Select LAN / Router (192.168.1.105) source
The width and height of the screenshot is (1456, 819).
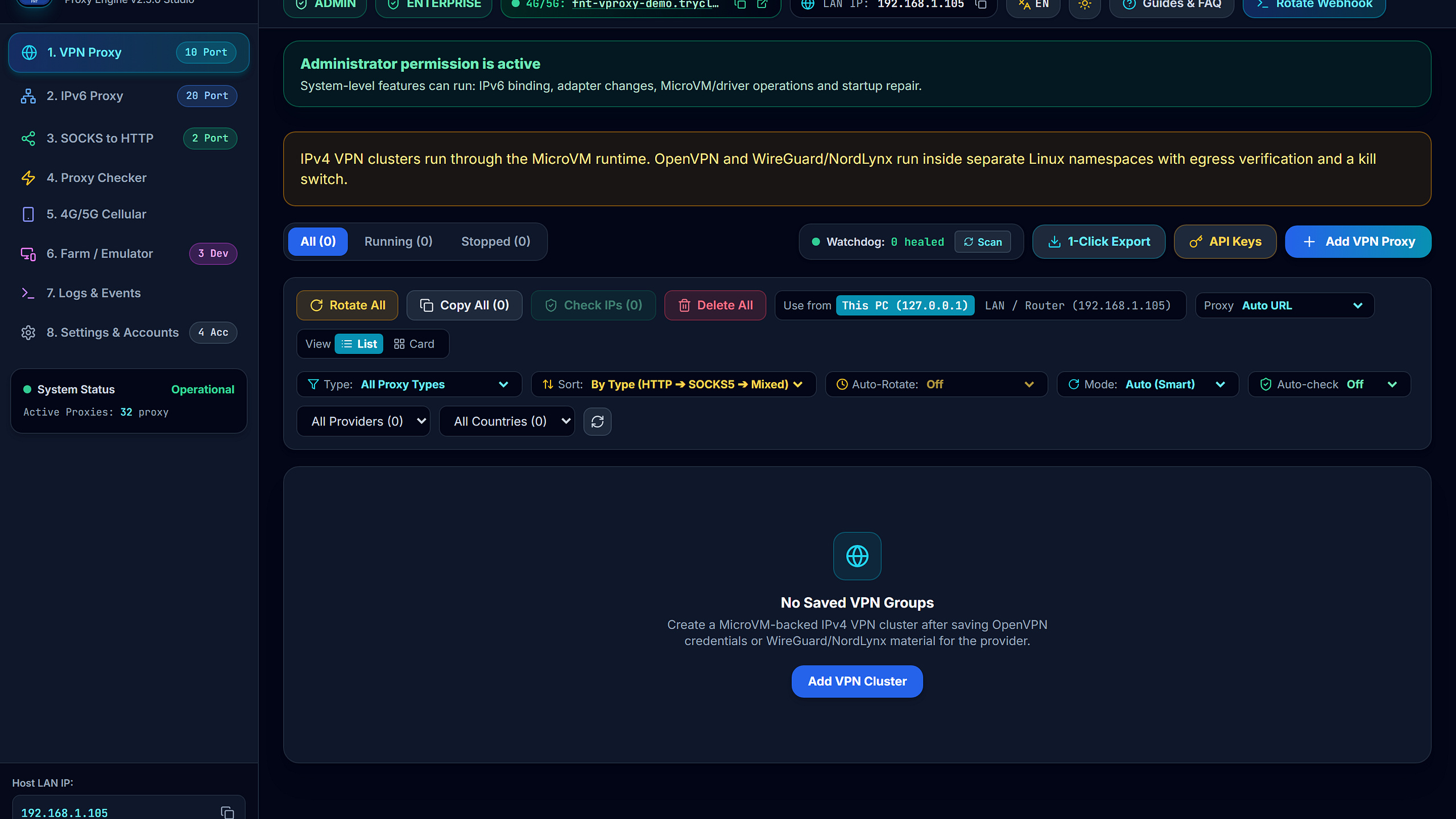1078,305
